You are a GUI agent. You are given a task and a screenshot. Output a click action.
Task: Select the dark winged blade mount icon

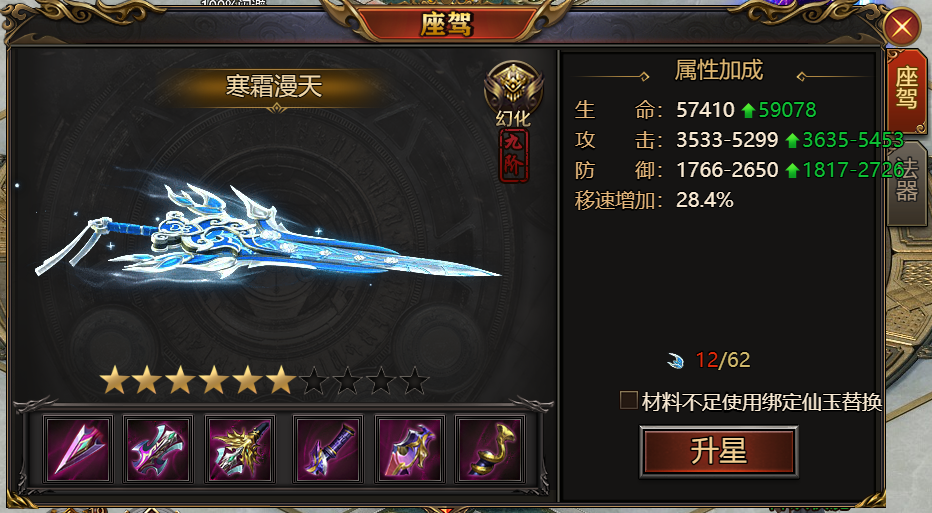[x=158, y=449]
